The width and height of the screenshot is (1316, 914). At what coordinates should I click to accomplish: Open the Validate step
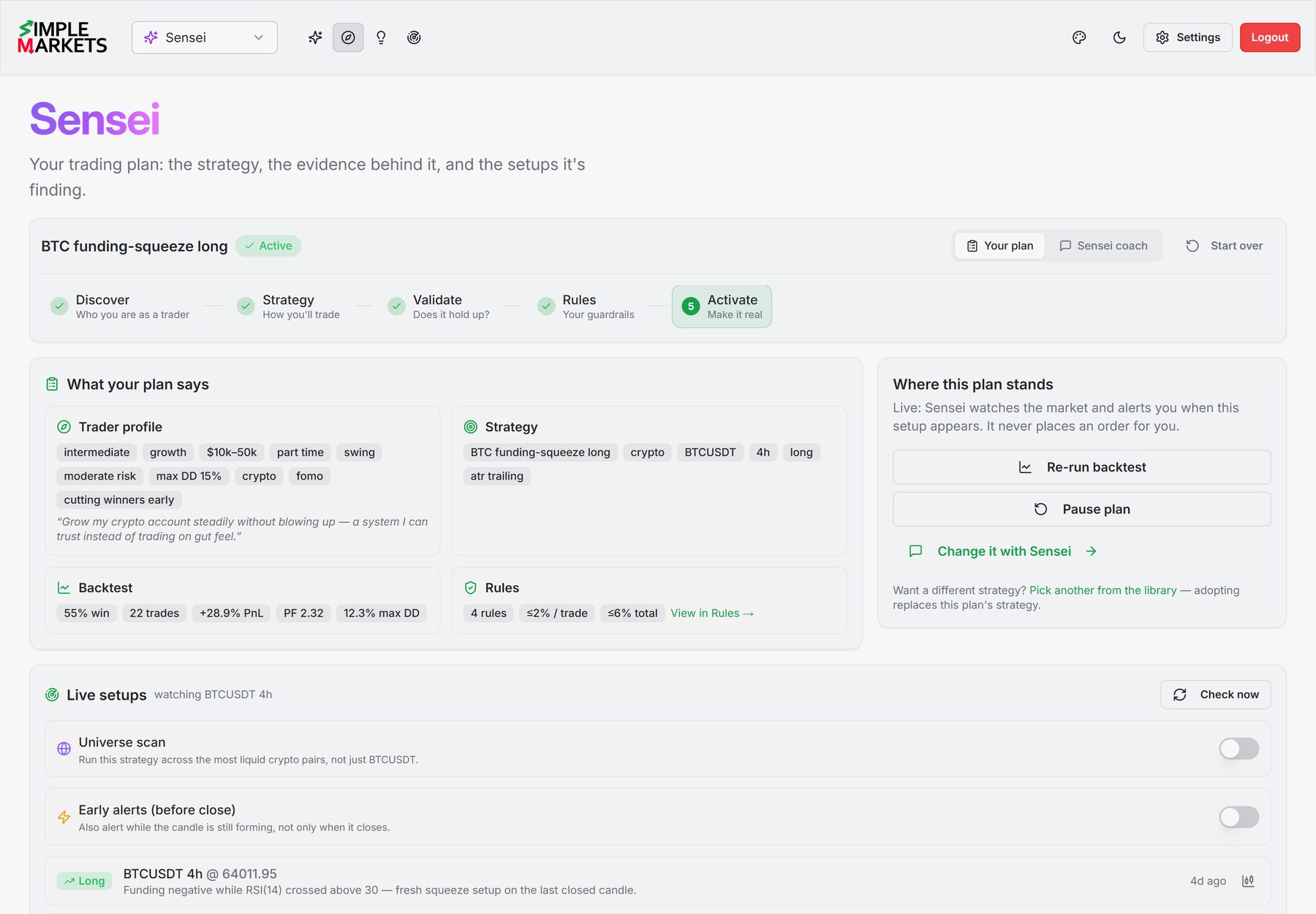[439, 306]
